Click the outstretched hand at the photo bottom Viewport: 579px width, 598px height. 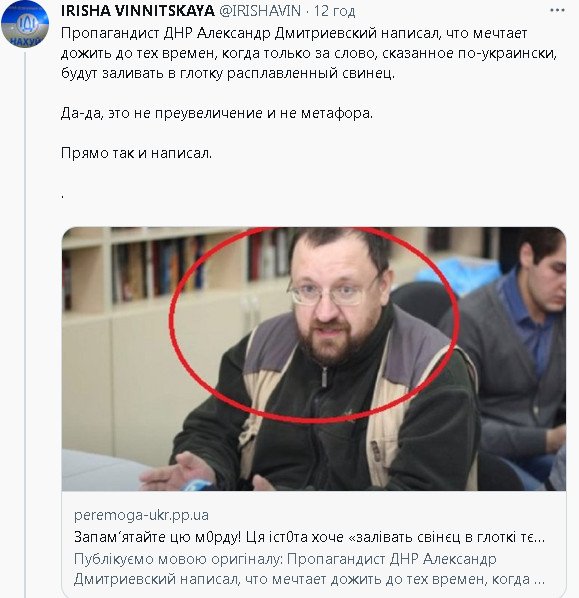[175, 471]
